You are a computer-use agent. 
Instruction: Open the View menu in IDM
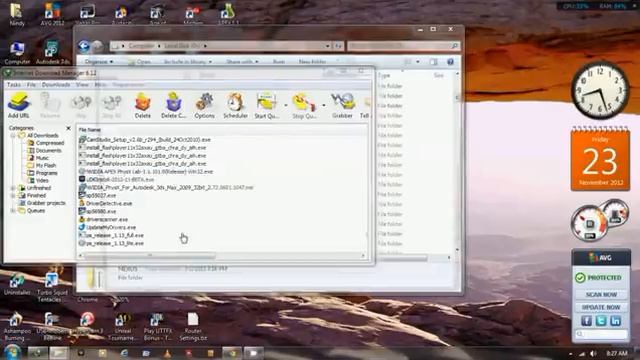[82, 84]
